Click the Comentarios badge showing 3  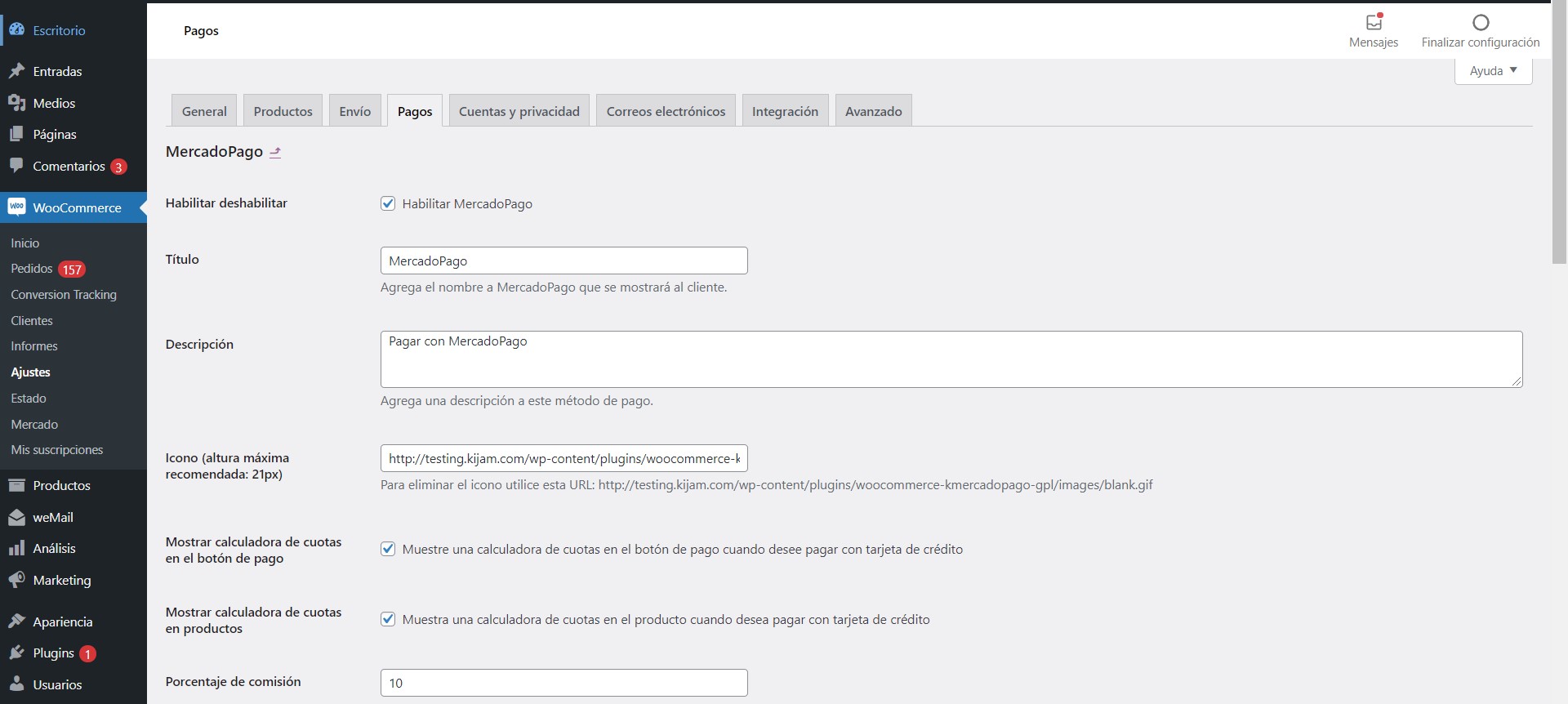(x=118, y=167)
